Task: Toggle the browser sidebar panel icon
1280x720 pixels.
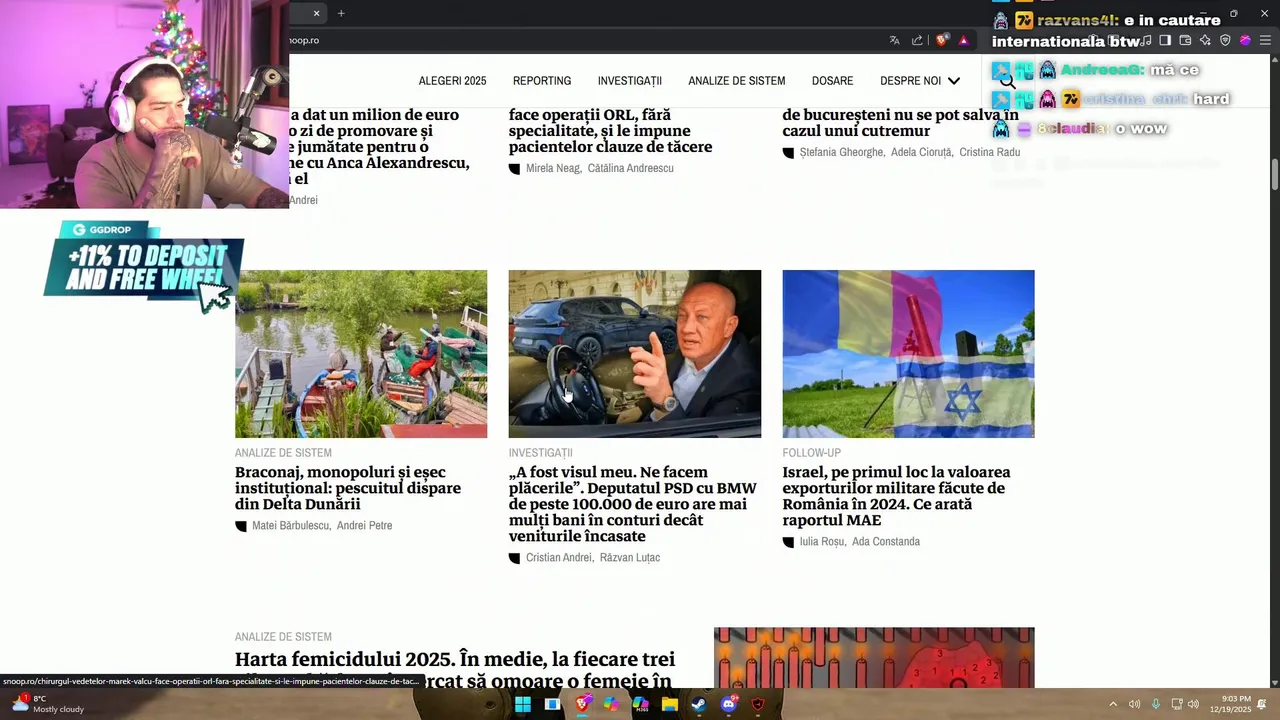Action: click(x=1165, y=40)
